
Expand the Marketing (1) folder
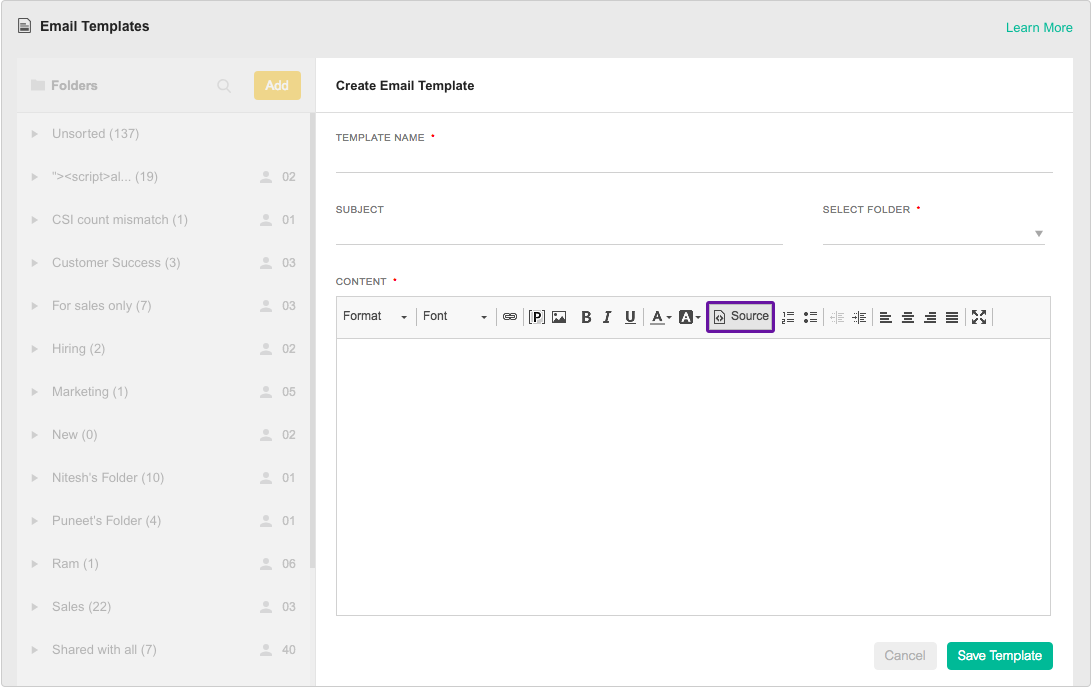click(35, 392)
